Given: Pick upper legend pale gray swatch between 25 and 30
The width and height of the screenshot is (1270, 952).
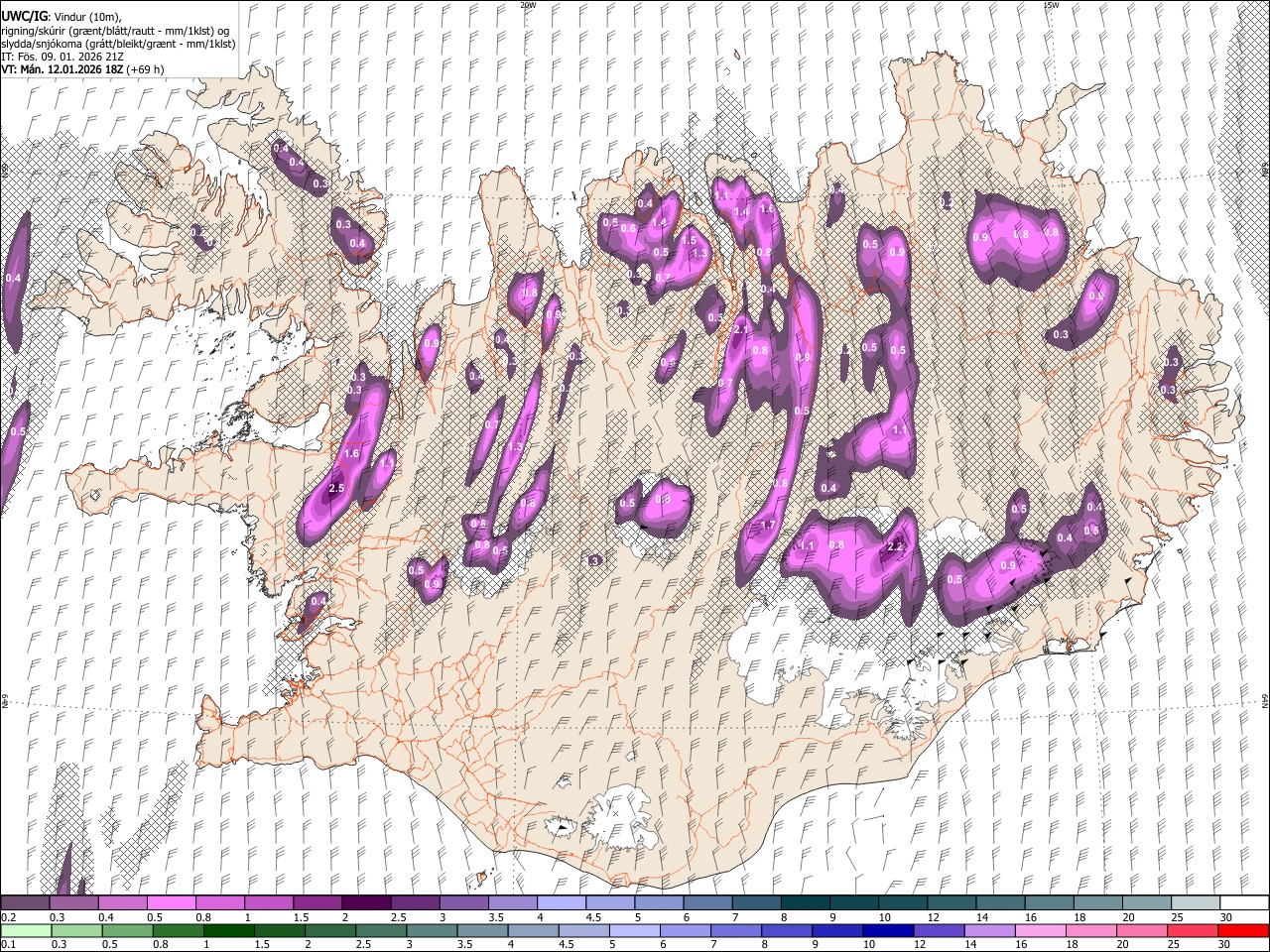Looking at the screenshot, I should pos(1195,903).
